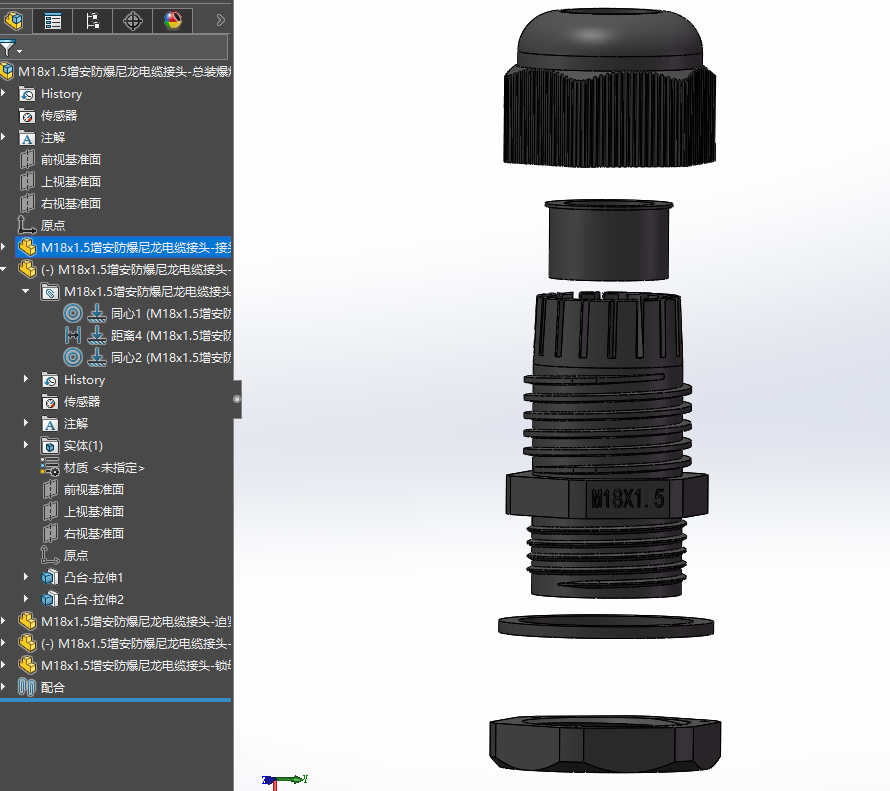Click the M18X1.5 engraved body in viewport
This screenshot has height=791, width=890.
click(x=608, y=444)
